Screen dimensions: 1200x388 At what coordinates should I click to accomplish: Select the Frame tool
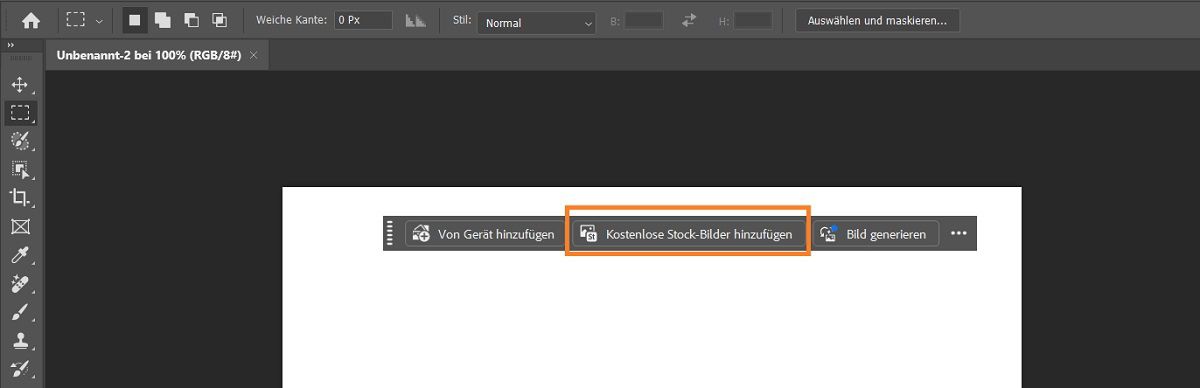tap(20, 226)
